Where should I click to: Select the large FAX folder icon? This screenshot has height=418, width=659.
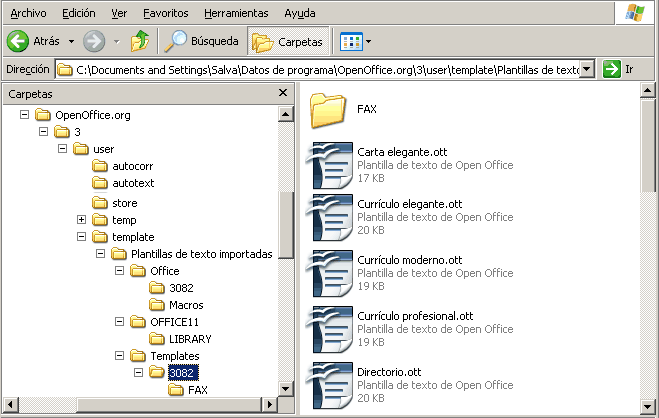click(x=328, y=110)
